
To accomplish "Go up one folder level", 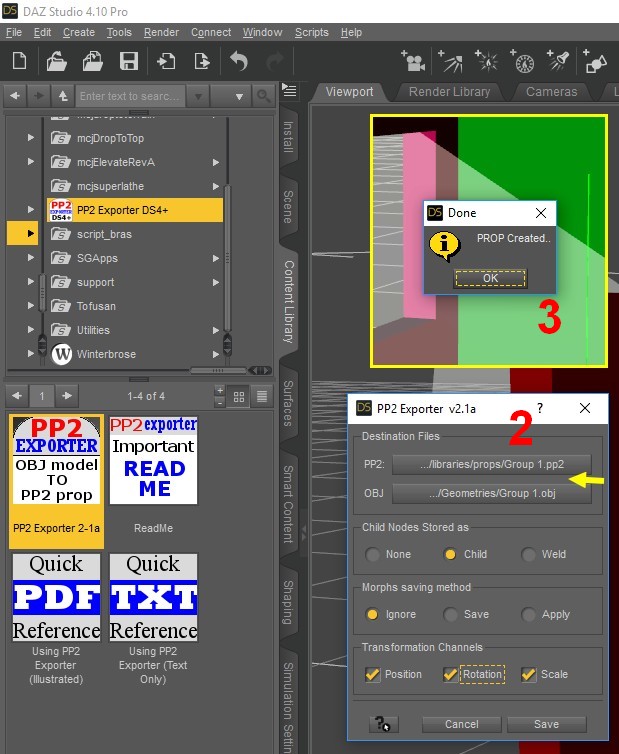I will [x=63, y=96].
